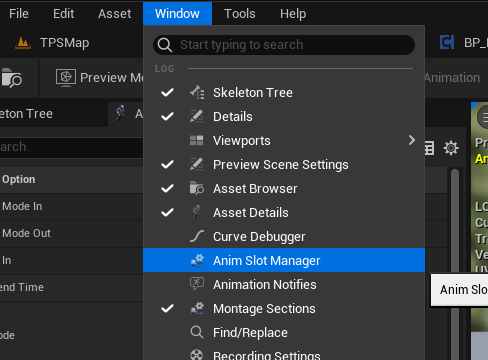Viewport: 488px width, 360px height.
Task: Click the Recording Settings film reel icon
Action: [197, 355]
